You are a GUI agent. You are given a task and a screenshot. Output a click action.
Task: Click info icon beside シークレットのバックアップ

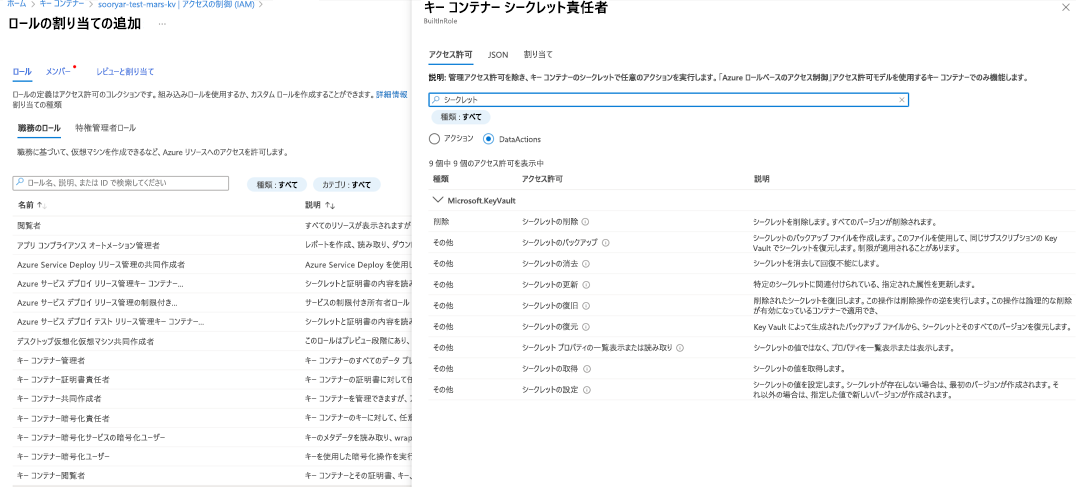pos(606,242)
